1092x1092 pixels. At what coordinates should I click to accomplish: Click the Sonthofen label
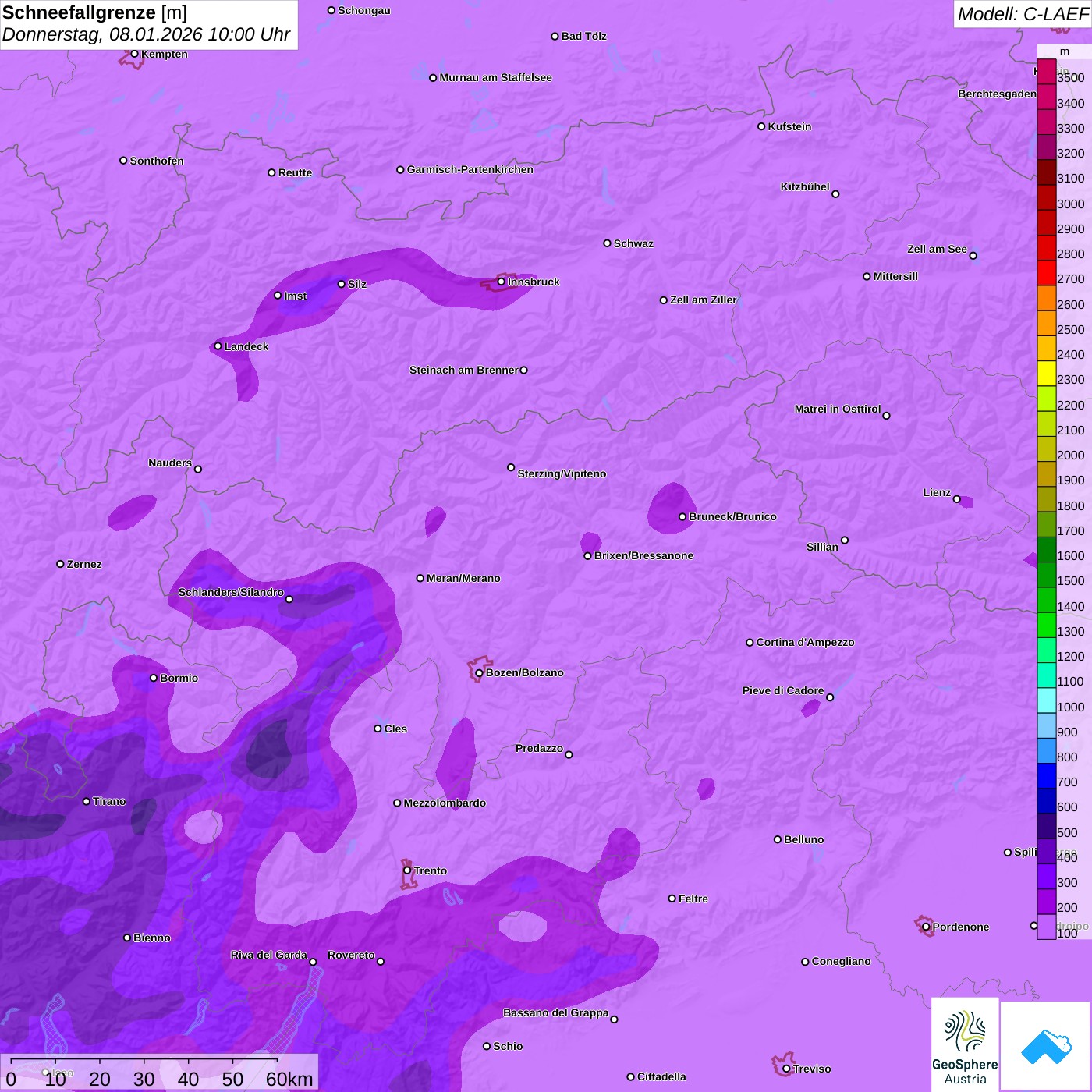pos(157,161)
